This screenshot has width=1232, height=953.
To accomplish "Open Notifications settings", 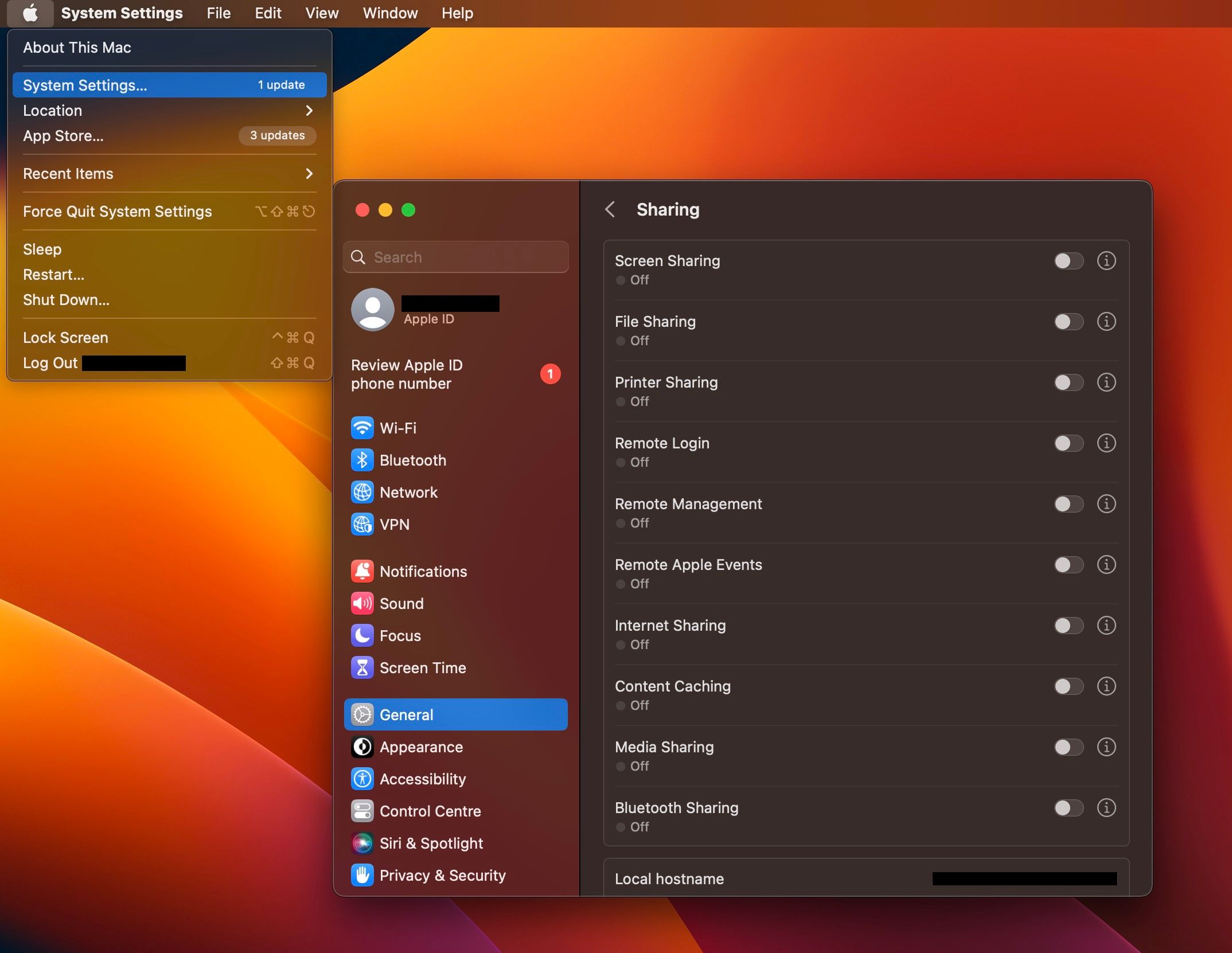I will 423,571.
